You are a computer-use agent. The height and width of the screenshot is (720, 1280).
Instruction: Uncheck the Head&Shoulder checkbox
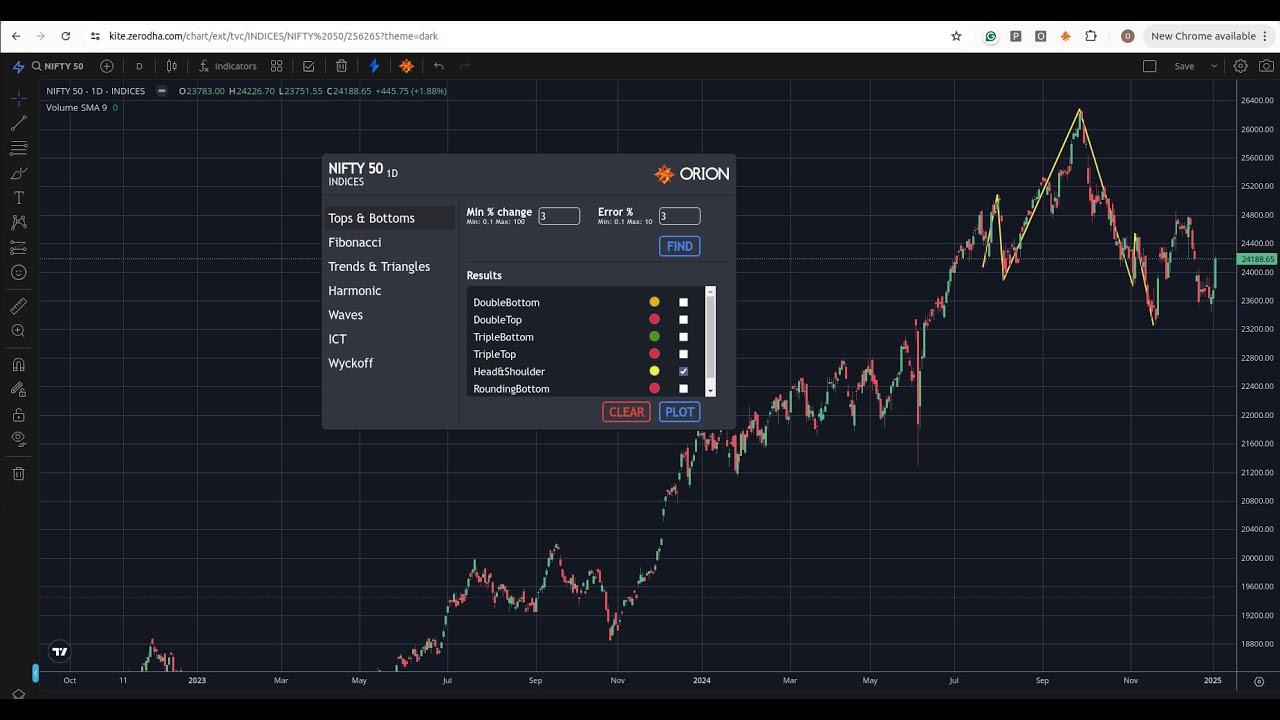click(684, 371)
